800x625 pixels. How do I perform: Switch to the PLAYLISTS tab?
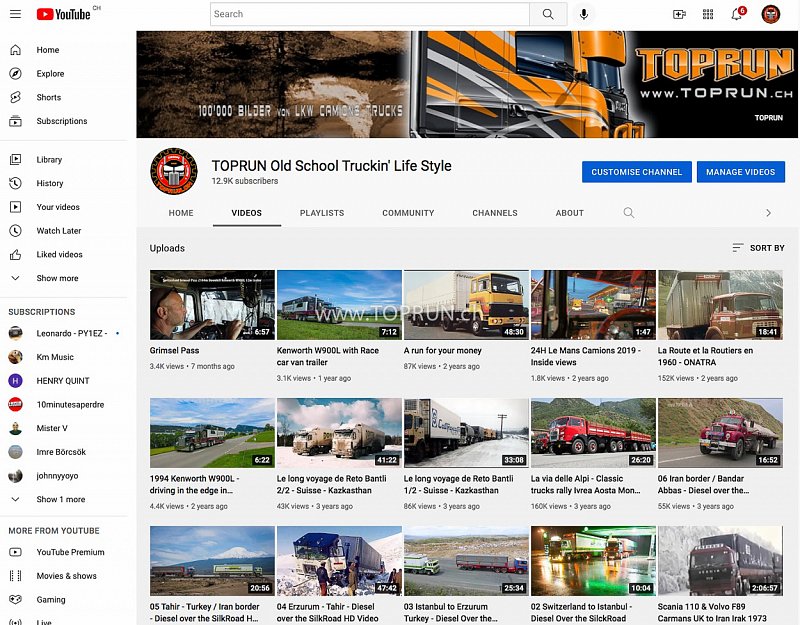coord(322,213)
